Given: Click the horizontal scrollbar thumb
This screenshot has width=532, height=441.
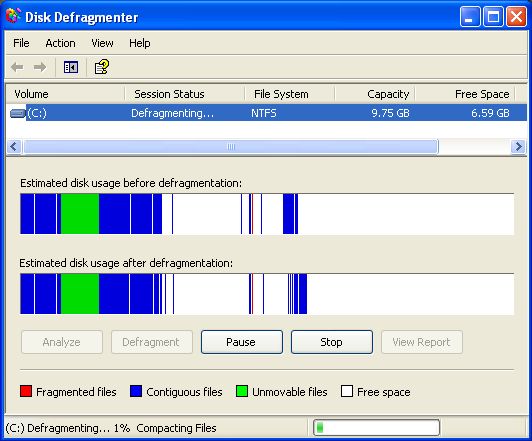Looking at the screenshot, I should coord(231,147).
